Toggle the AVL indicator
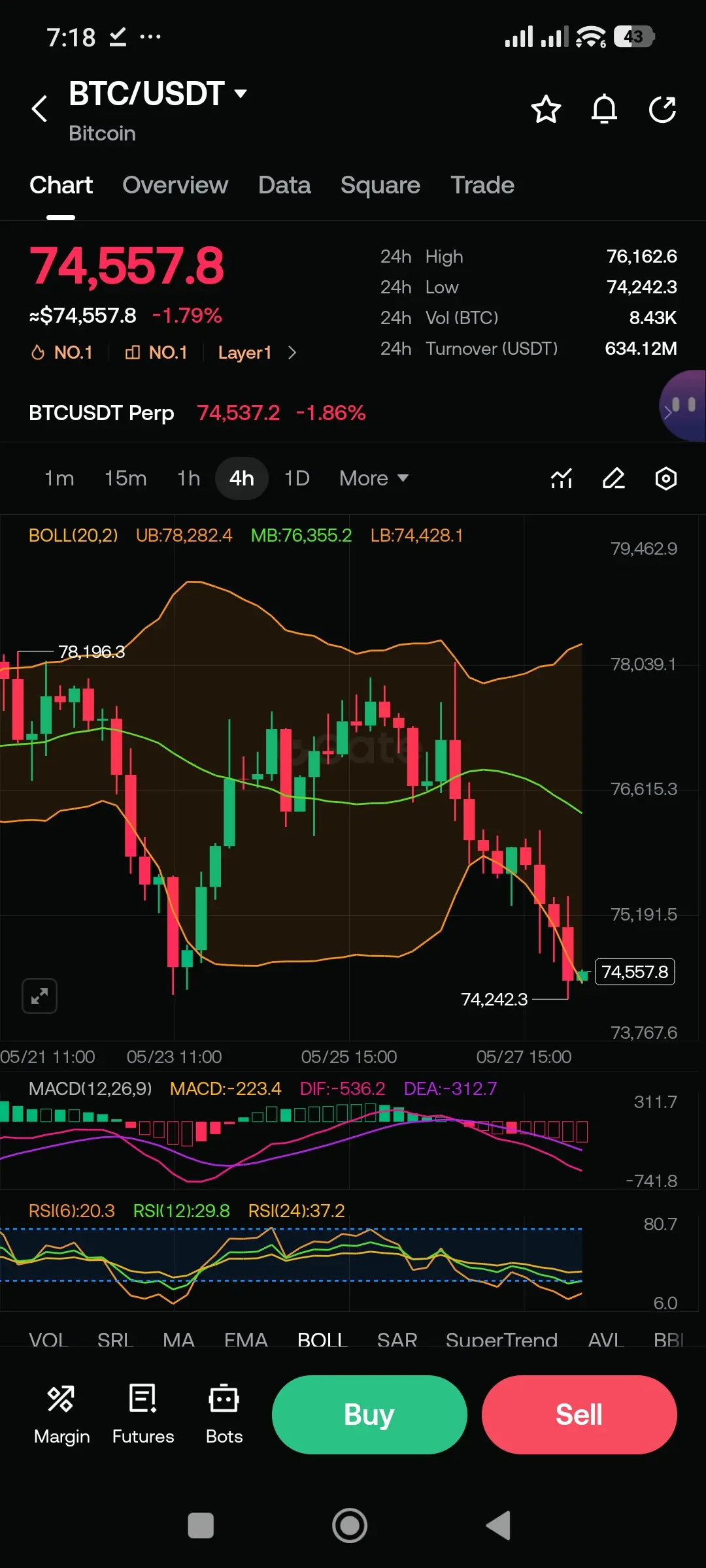The image size is (706, 1568). (606, 1339)
